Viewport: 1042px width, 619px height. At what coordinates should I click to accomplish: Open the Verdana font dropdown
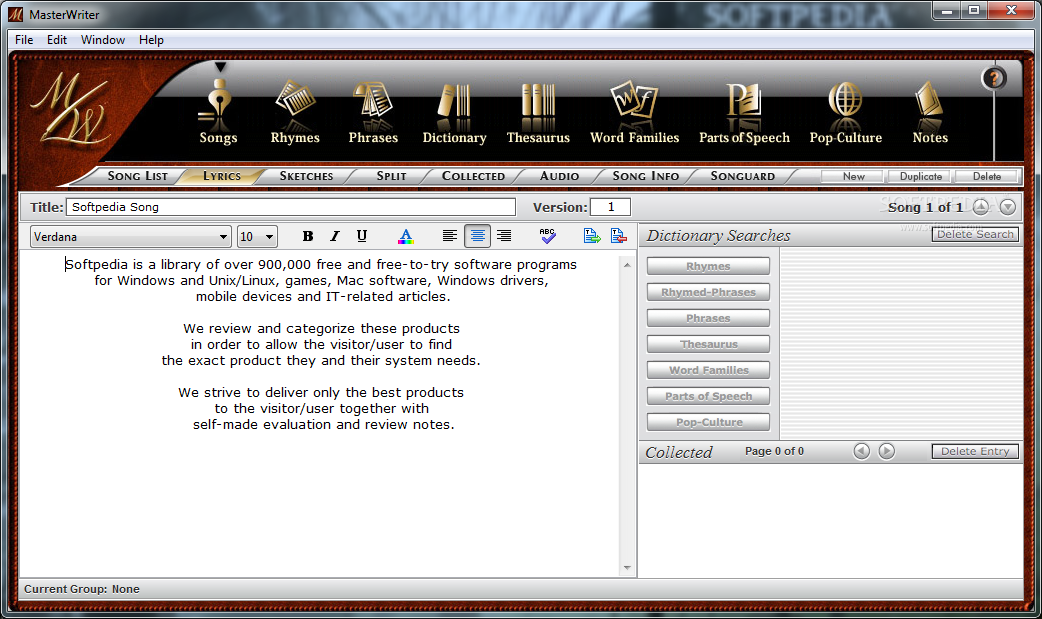click(x=130, y=237)
